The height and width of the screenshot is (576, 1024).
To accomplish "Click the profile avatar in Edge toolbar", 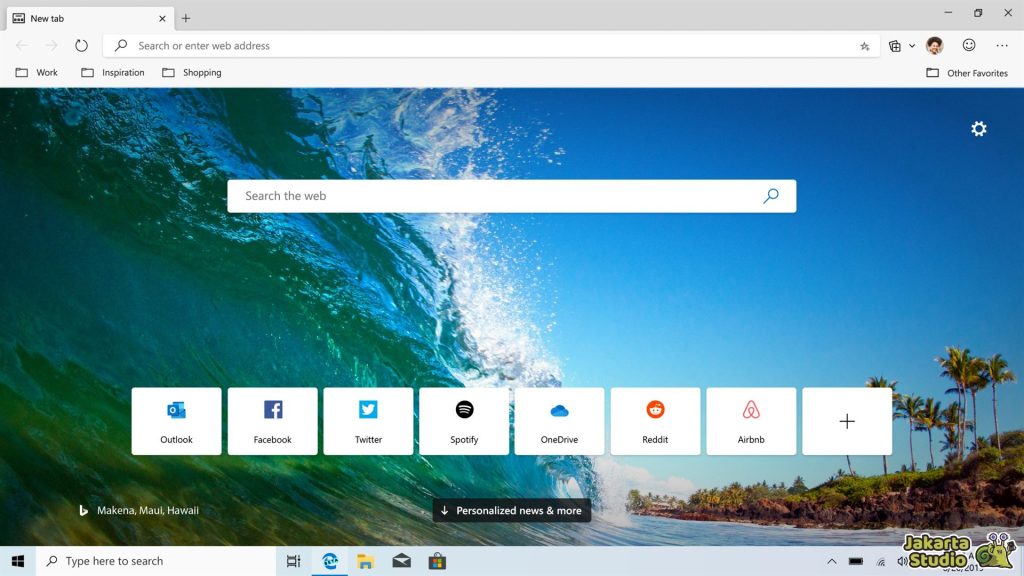I will [x=934, y=45].
